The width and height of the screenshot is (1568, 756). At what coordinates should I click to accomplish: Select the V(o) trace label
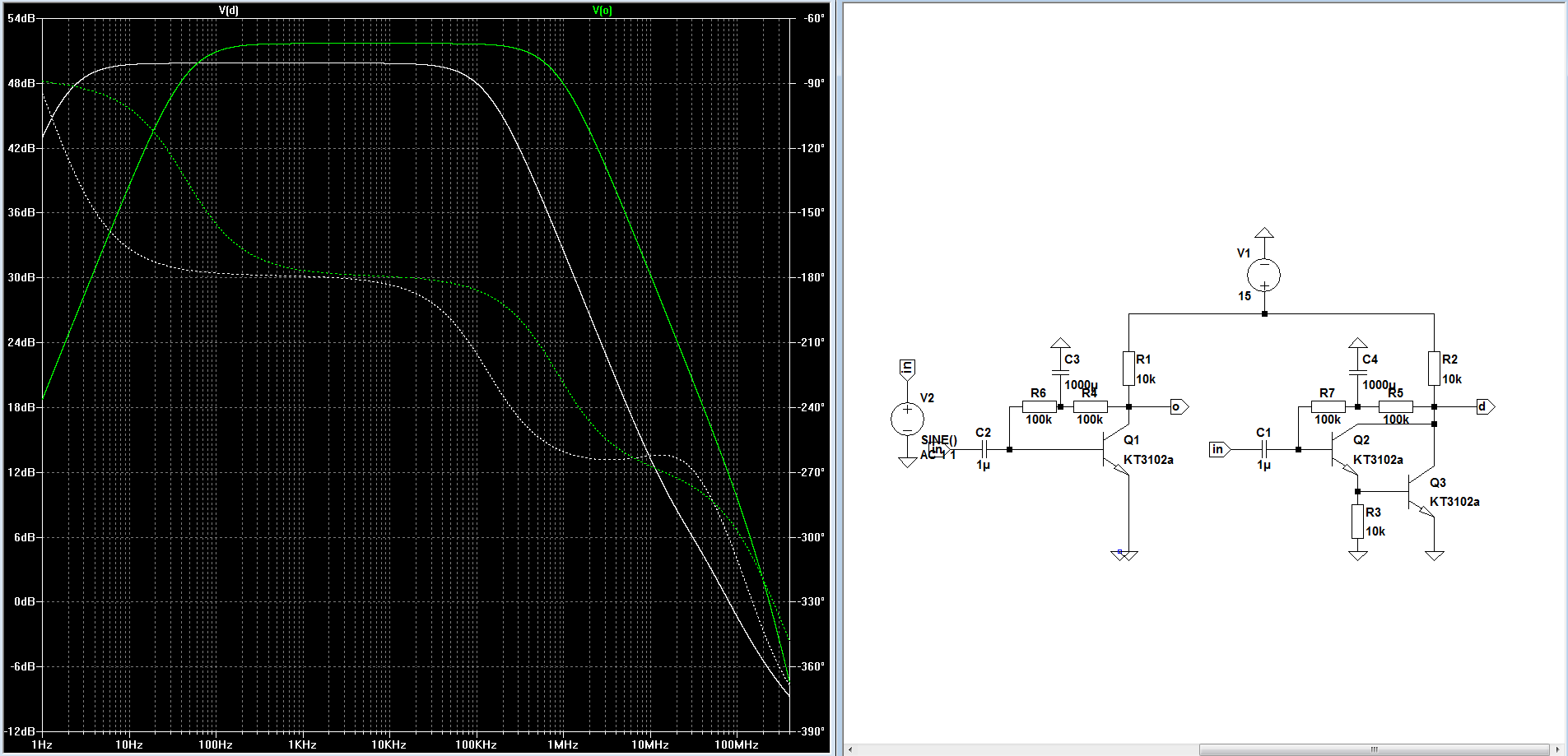pos(603,10)
